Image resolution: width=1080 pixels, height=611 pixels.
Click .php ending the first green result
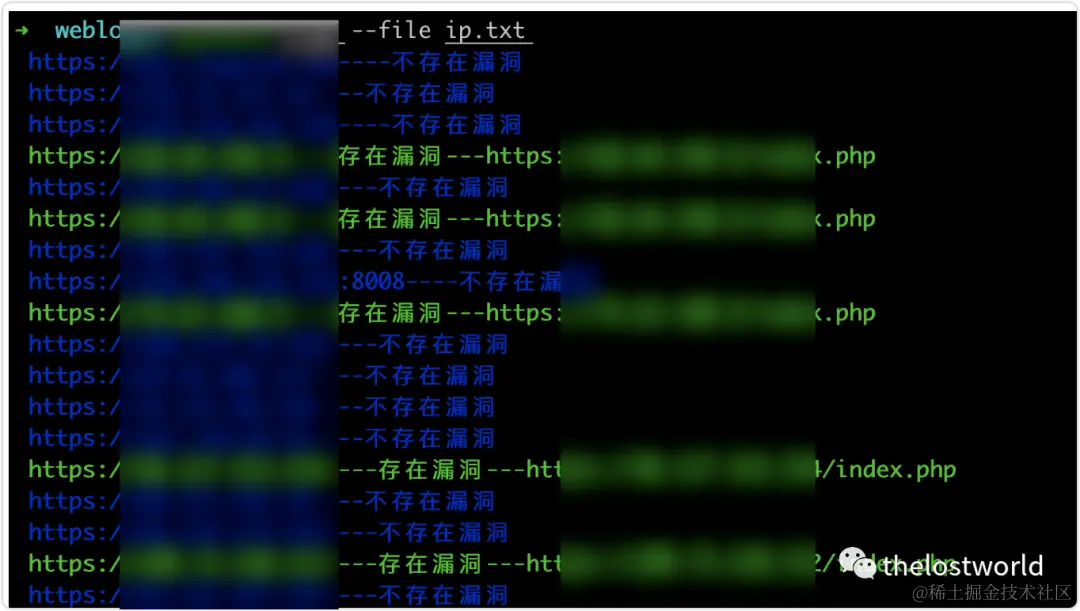(849, 156)
